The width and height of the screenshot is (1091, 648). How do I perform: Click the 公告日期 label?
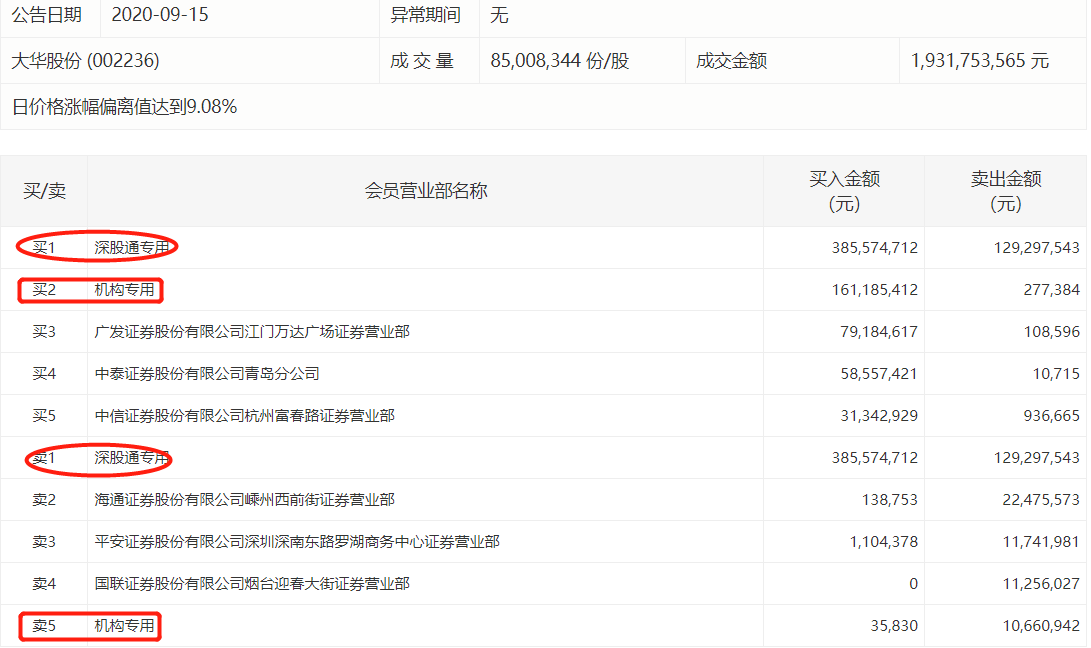click(47, 15)
